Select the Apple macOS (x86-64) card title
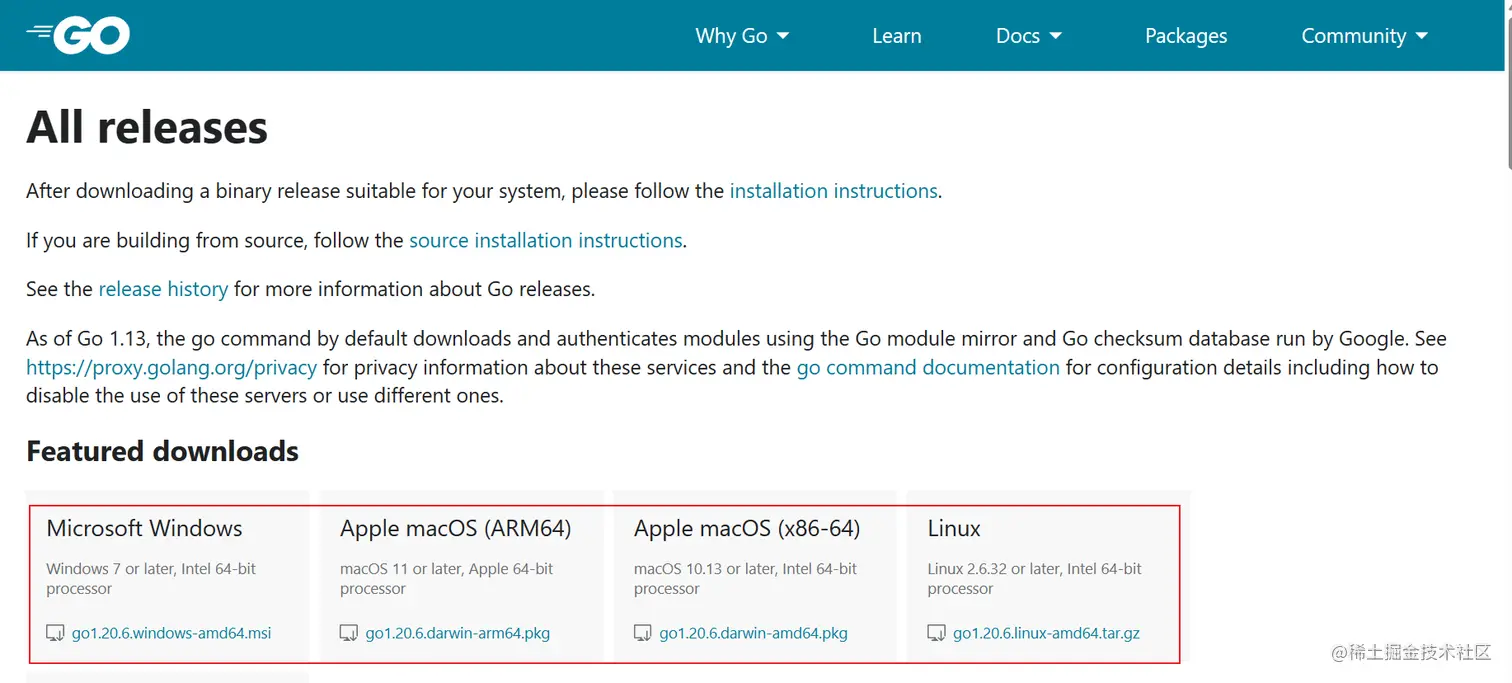This screenshot has height=683, width=1512. pyautogui.click(x=747, y=528)
